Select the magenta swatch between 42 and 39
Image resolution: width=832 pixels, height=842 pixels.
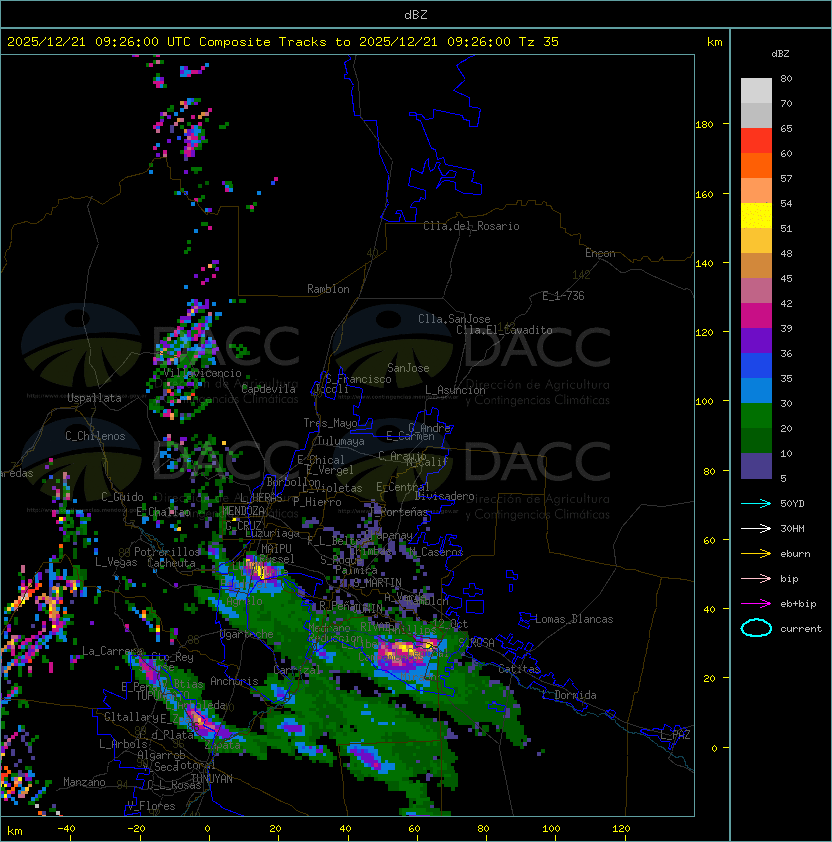756,315
